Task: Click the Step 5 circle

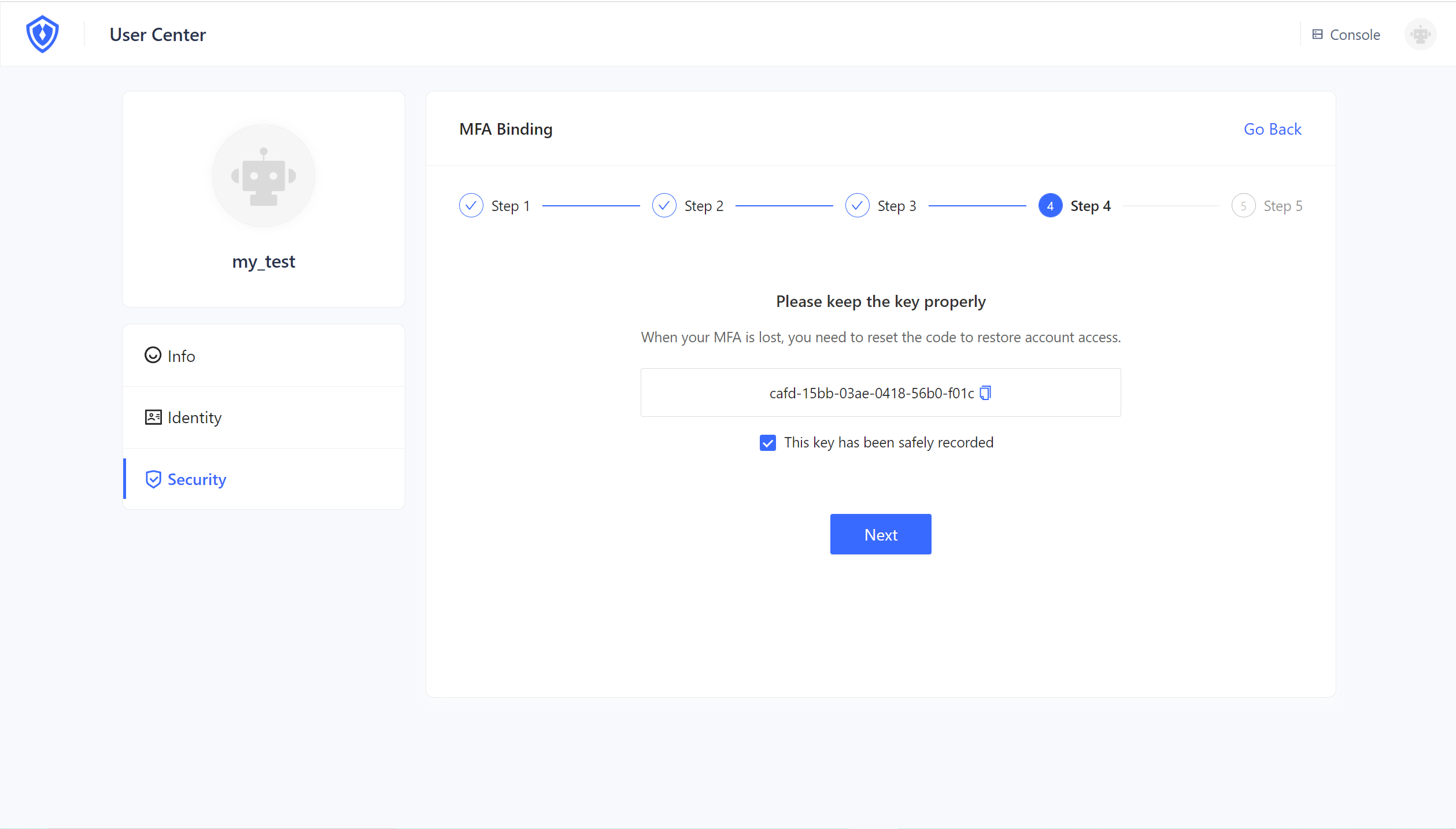Action: point(1243,206)
